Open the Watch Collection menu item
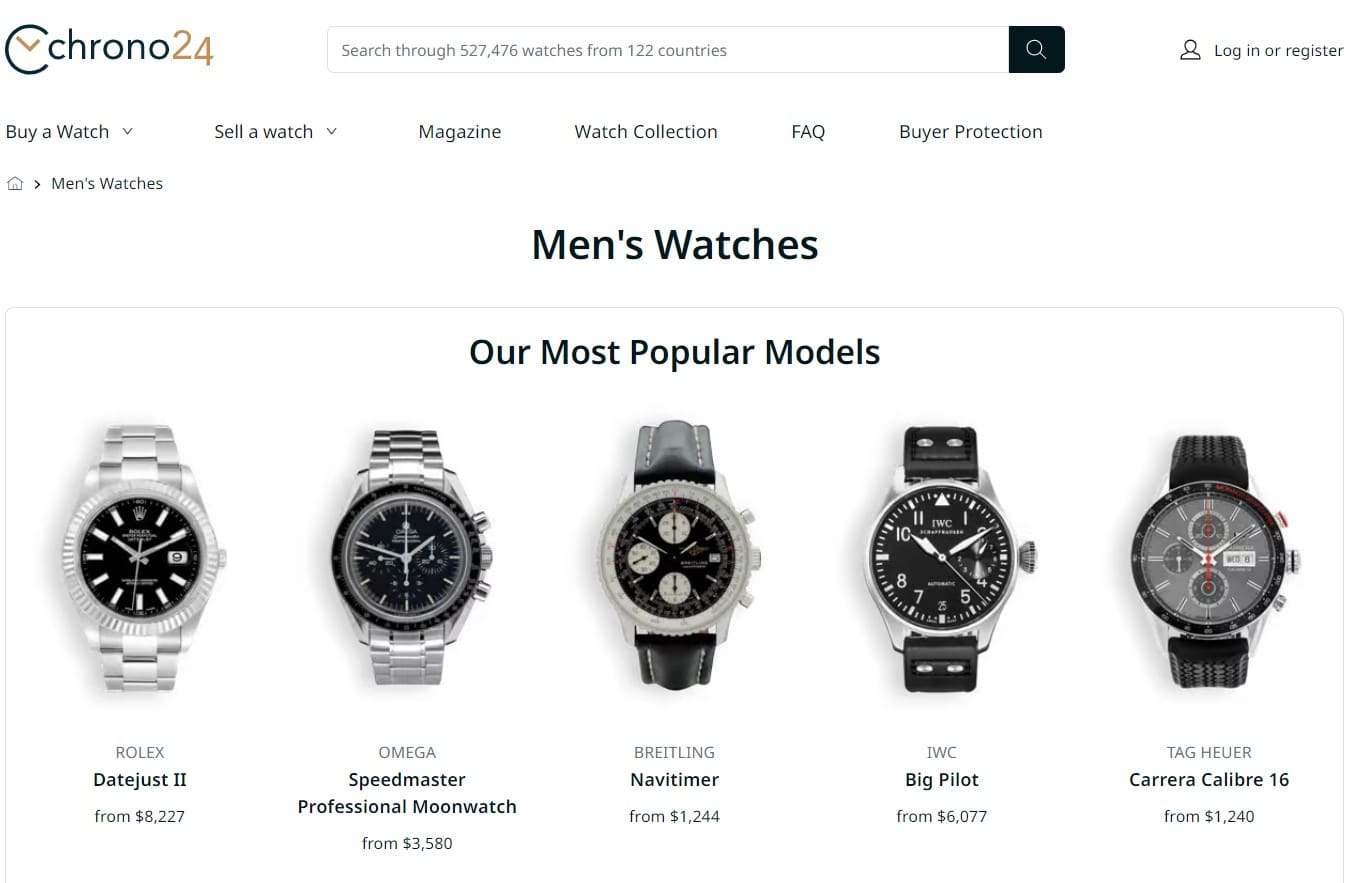This screenshot has height=883, width=1348. coord(646,132)
